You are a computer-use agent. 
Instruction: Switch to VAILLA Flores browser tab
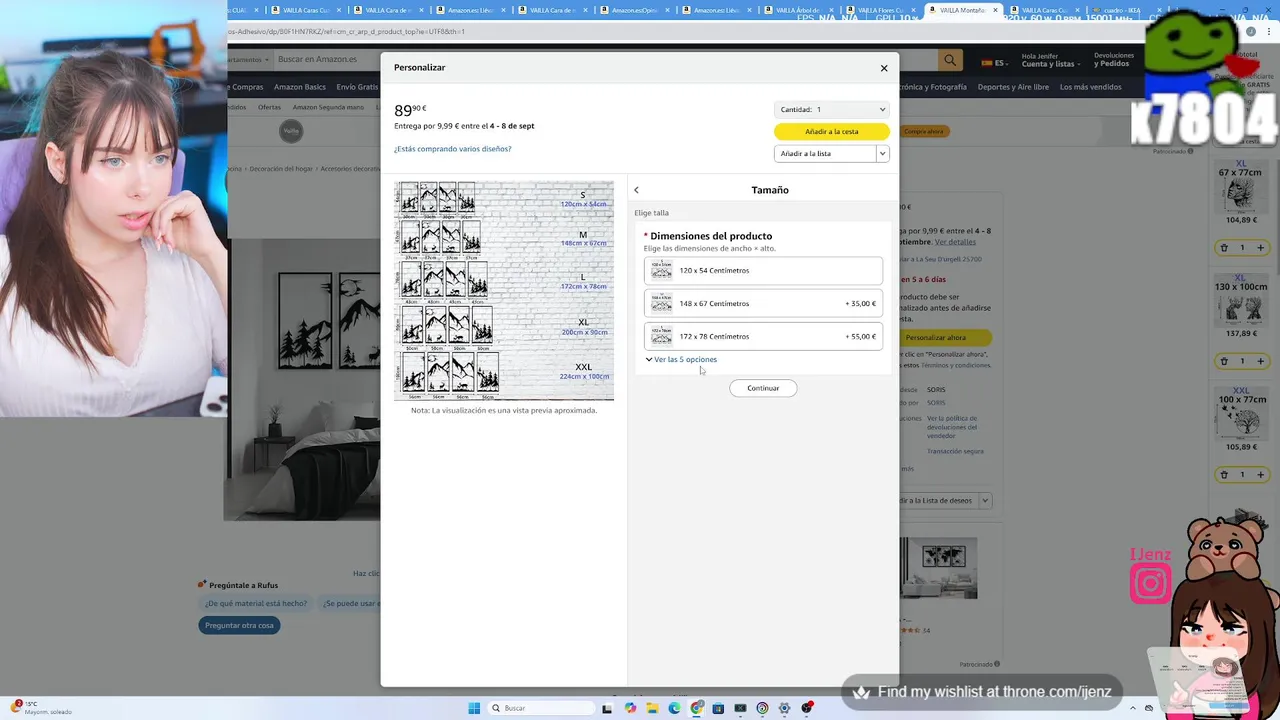coord(881,10)
